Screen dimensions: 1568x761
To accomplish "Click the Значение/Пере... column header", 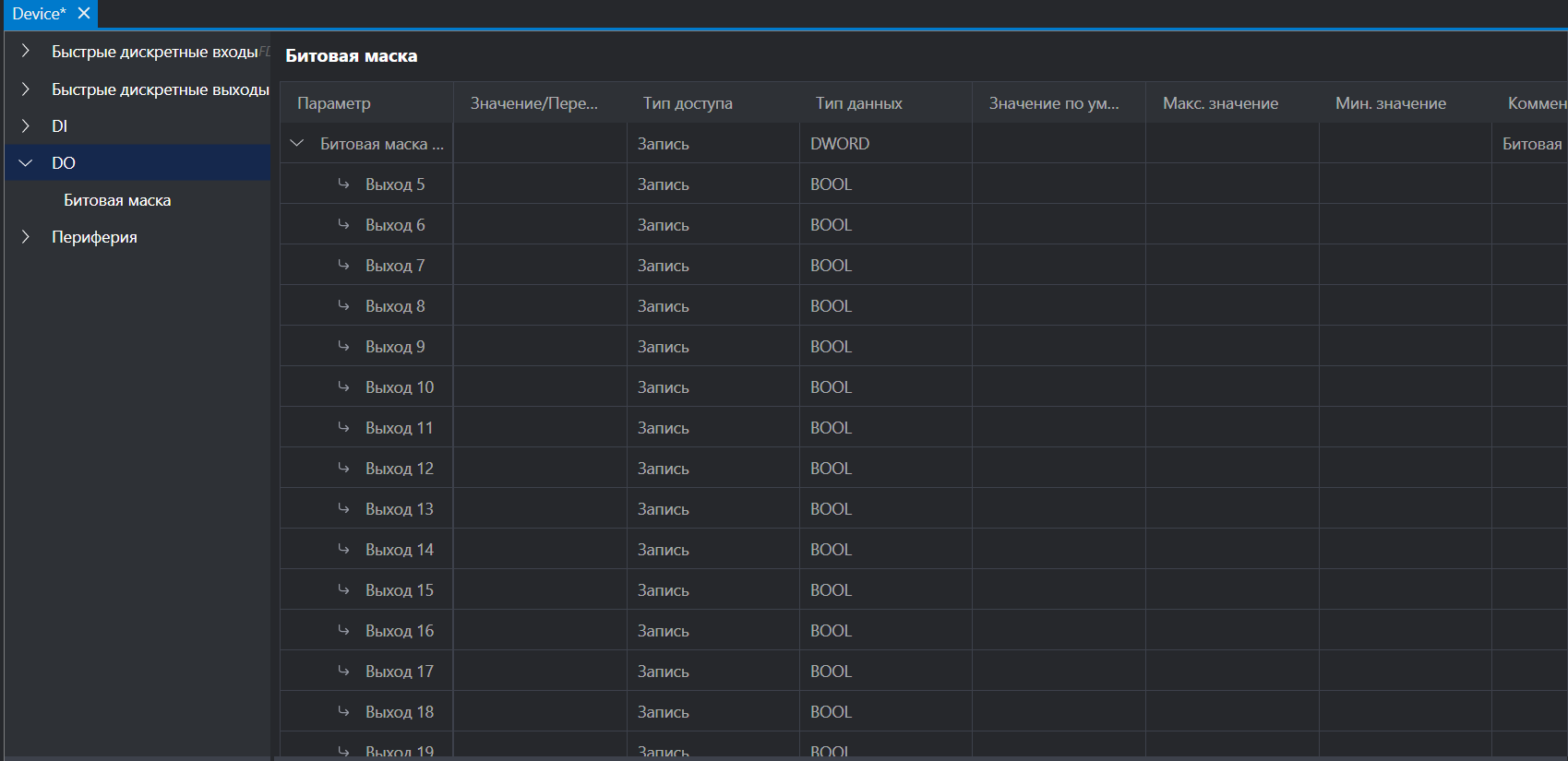I will (540, 103).
